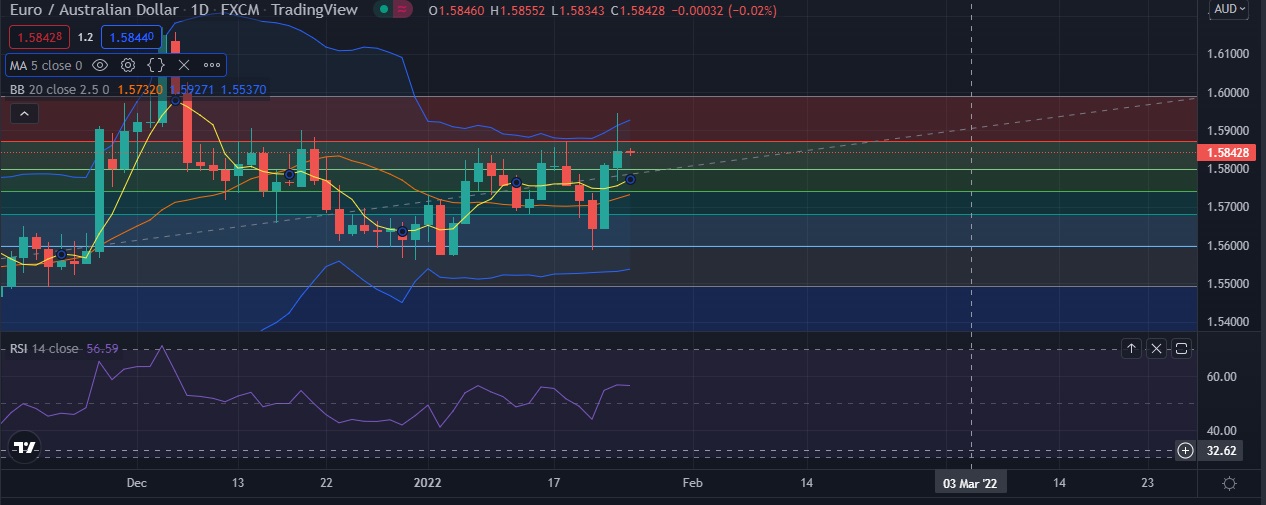Select the BB 20 close 2.5 0 legend
Screen dimensions: 1266x505
click(62, 89)
